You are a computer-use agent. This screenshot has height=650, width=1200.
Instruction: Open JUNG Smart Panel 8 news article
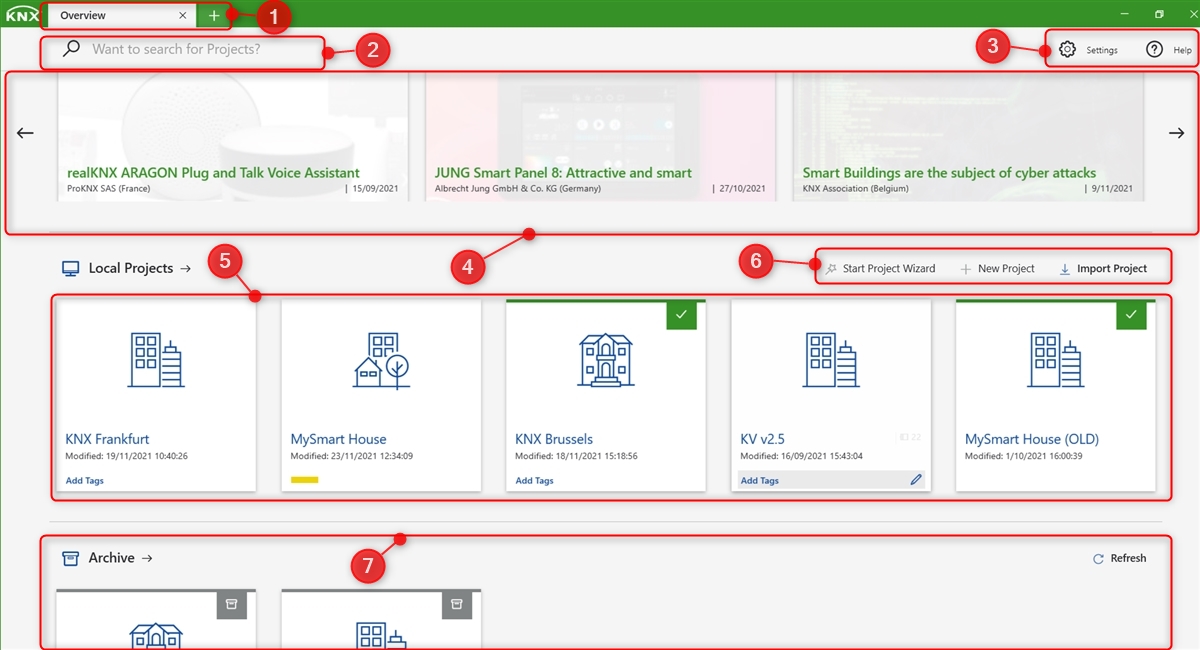coord(600,137)
